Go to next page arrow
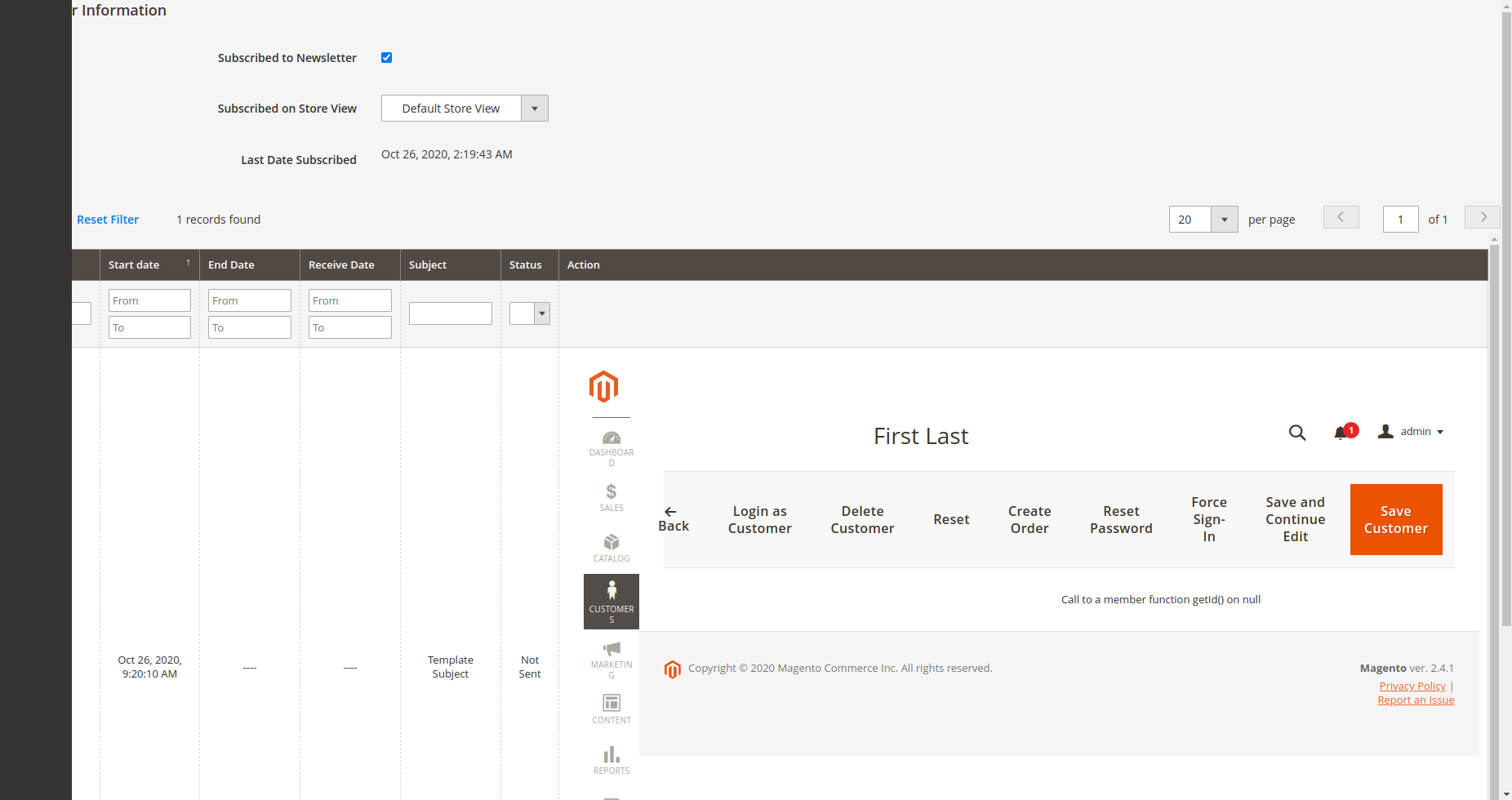The width and height of the screenshot is (1512, 800). (x=1483, y=217)
